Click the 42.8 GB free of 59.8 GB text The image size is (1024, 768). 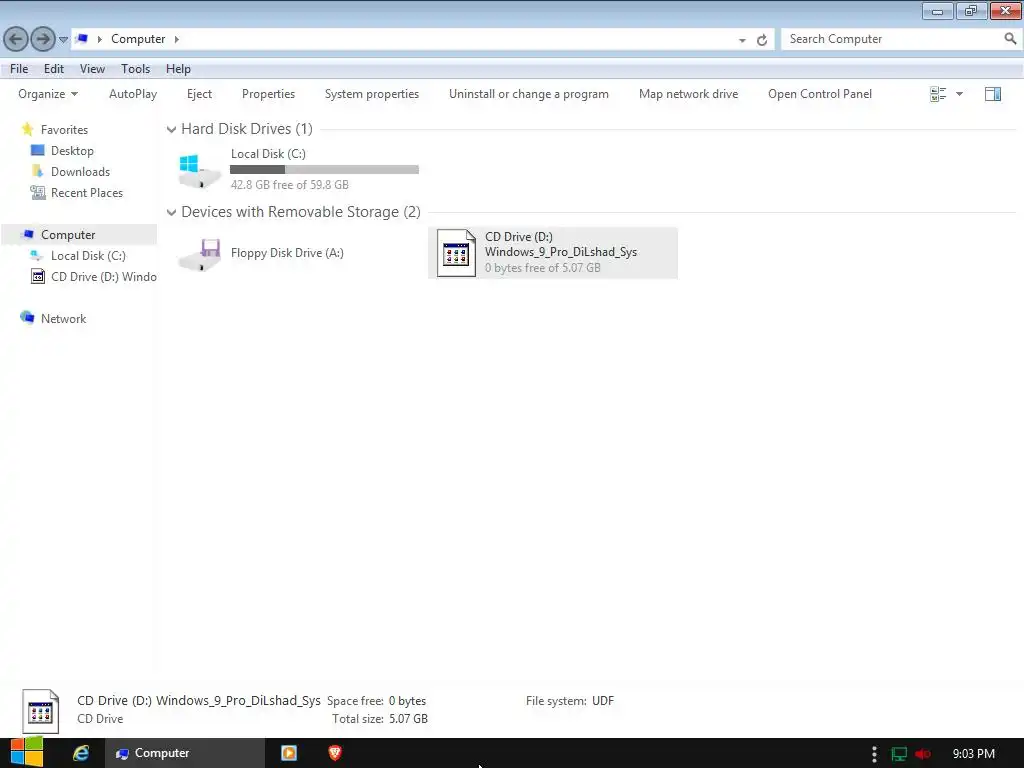pos(289,185)
